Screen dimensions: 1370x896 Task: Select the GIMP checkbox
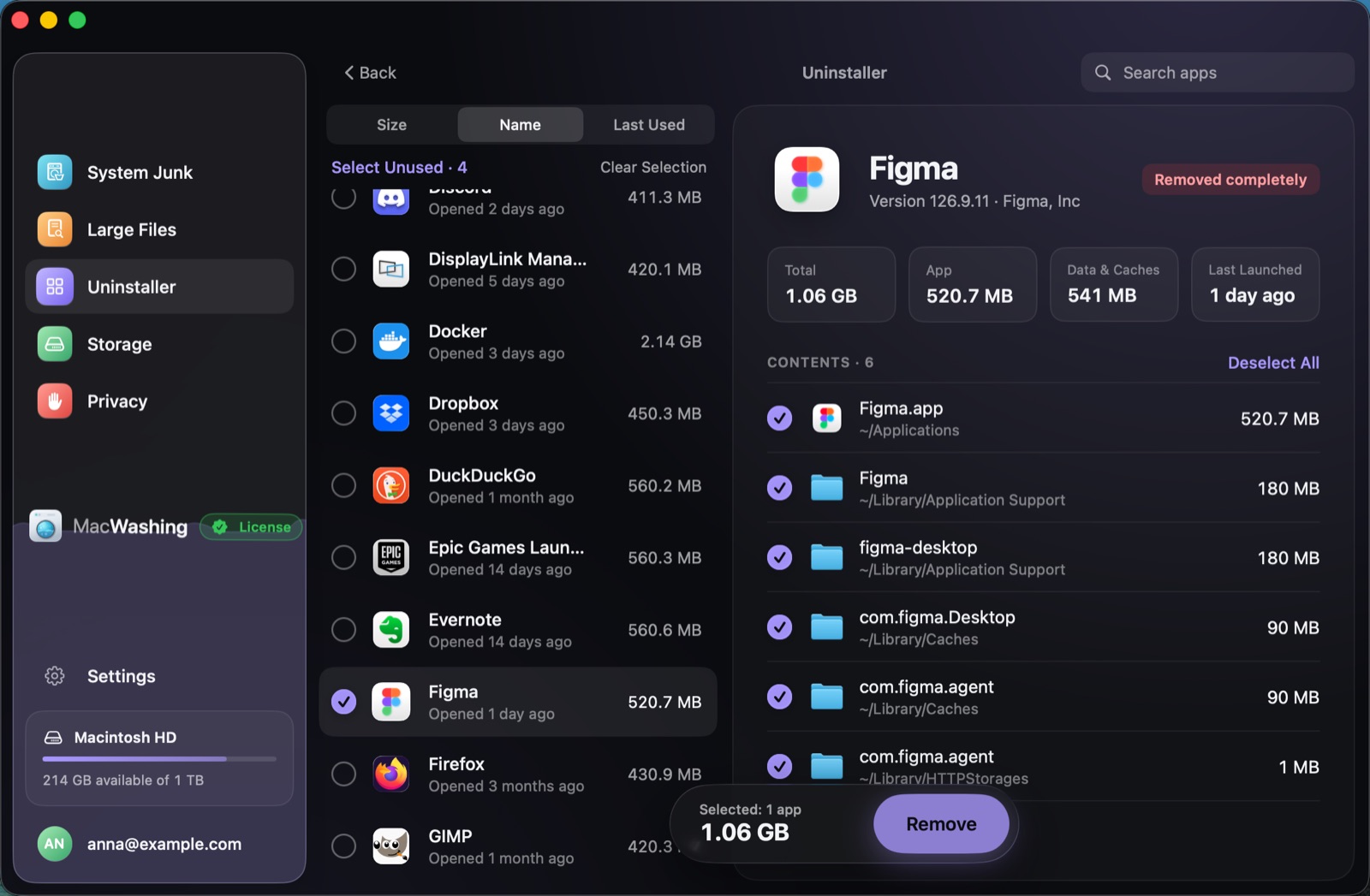pos(343,846)
